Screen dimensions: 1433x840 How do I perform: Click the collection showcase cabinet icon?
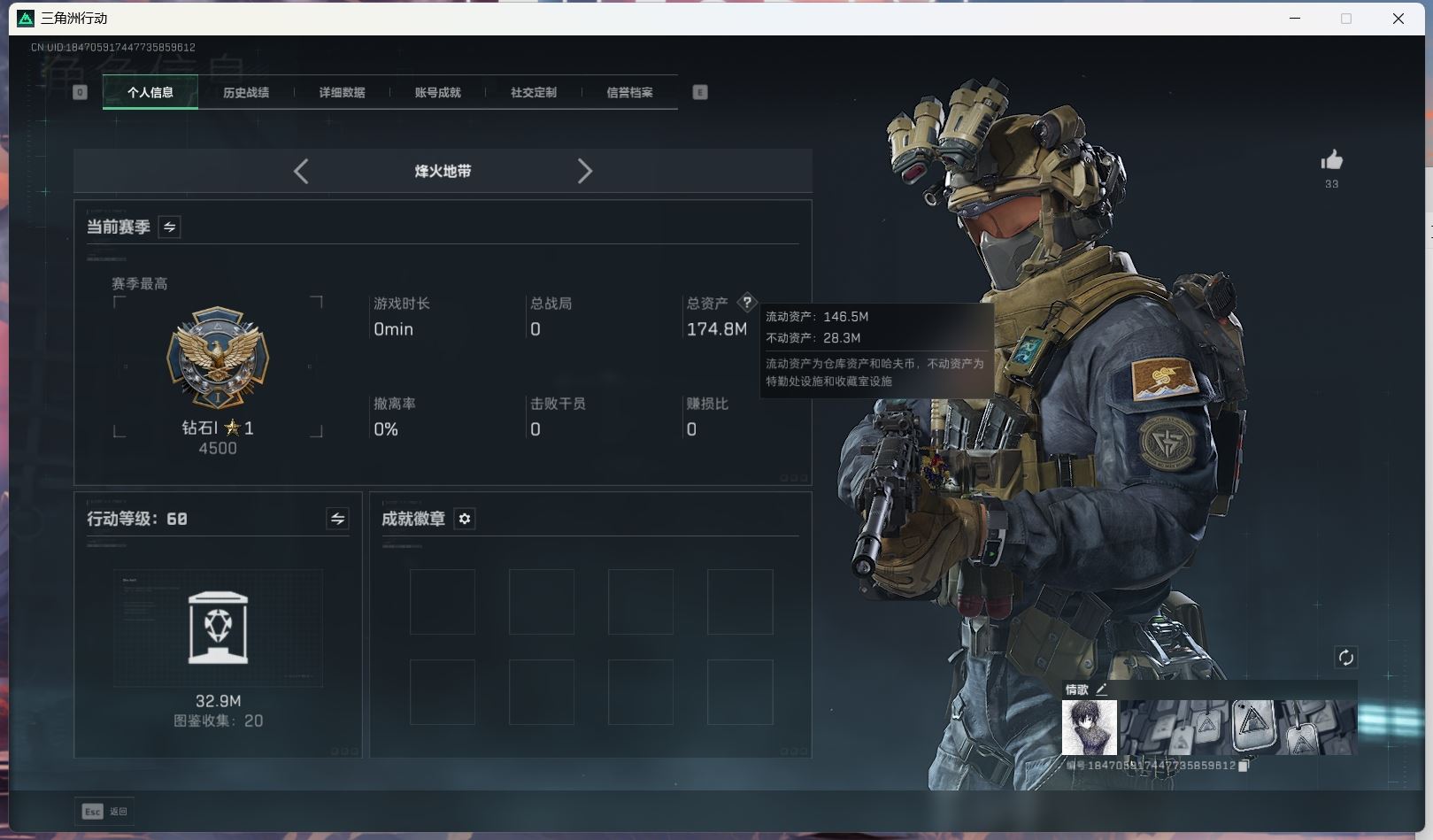[218, 628]
